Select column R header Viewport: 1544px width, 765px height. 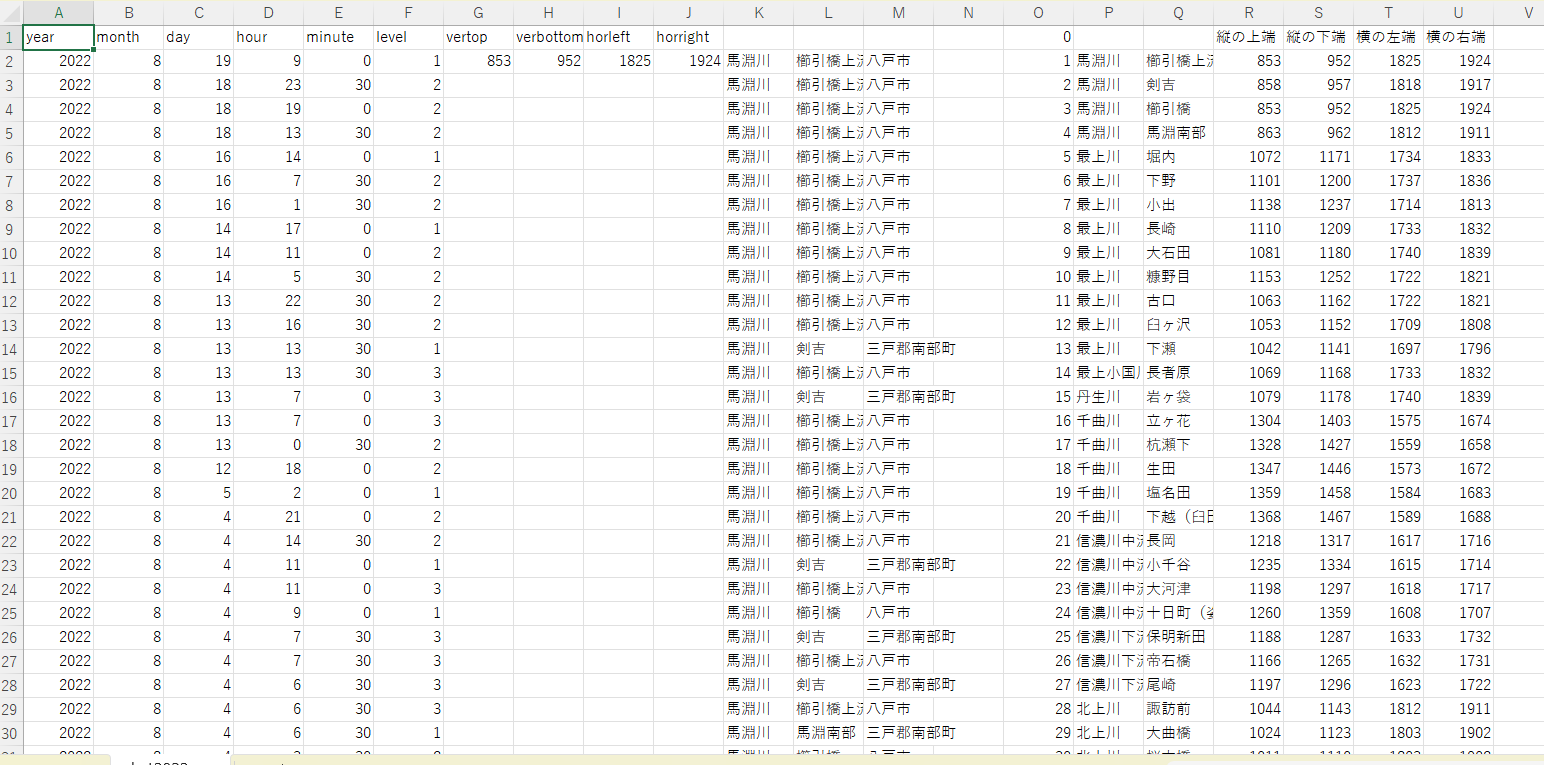click(1248, 12)
